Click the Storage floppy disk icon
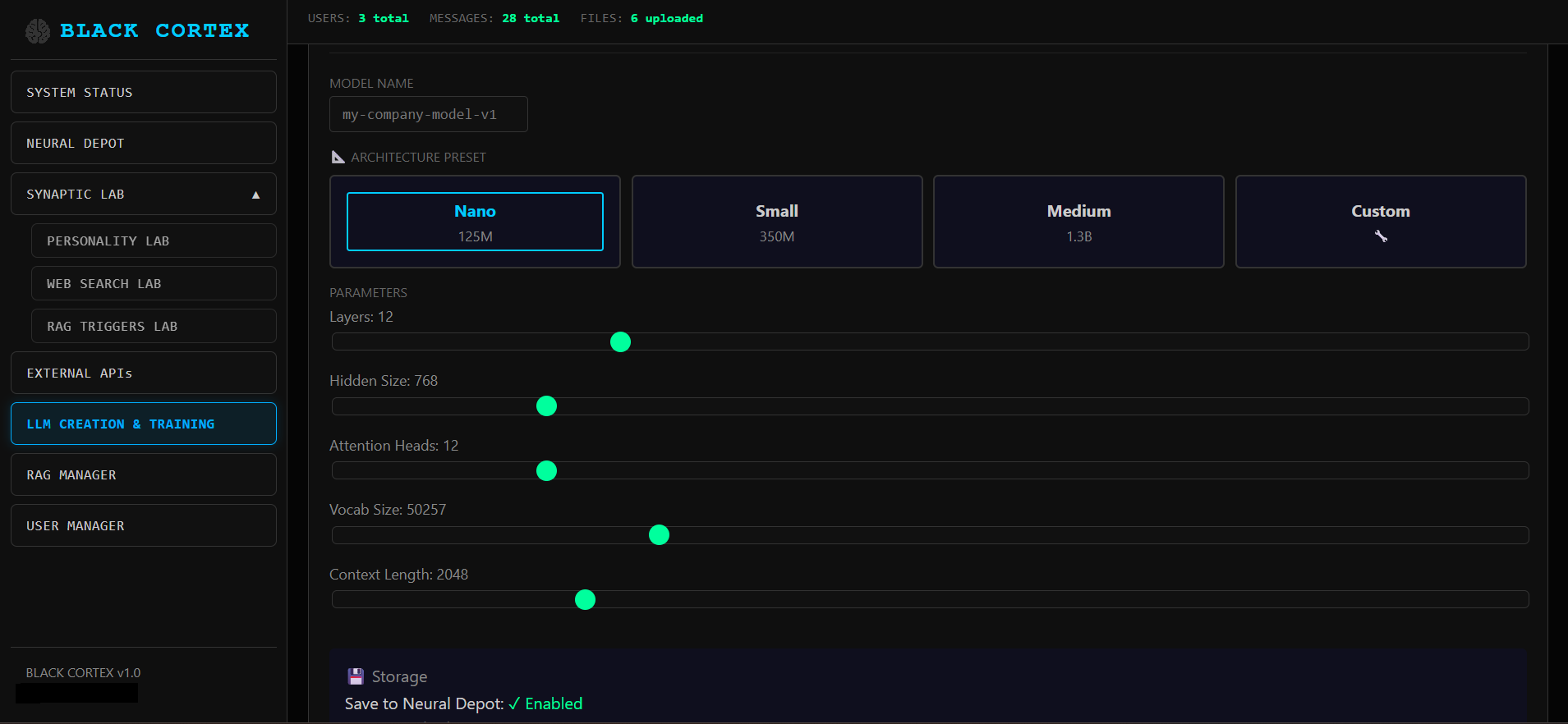 click(356, 676)
